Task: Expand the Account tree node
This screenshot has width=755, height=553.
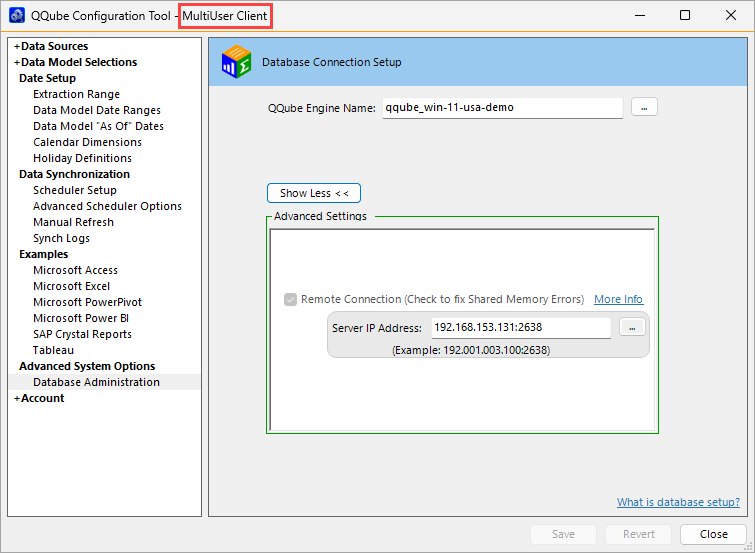Action: 17,398
